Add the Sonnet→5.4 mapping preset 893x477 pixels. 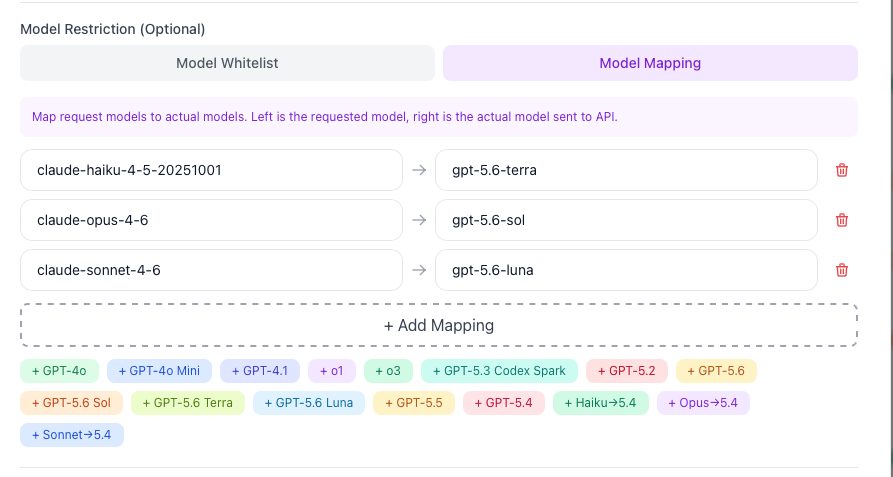click(72, 435)
